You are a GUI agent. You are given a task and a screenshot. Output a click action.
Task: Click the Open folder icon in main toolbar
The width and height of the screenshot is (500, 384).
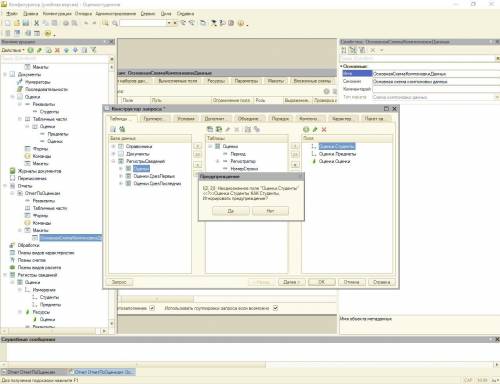(17, 23)
